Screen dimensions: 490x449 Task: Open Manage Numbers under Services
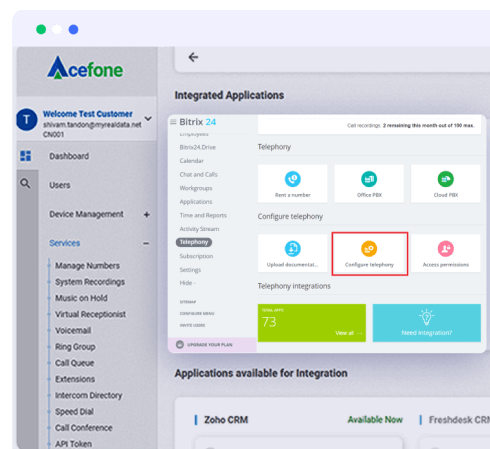87,266
